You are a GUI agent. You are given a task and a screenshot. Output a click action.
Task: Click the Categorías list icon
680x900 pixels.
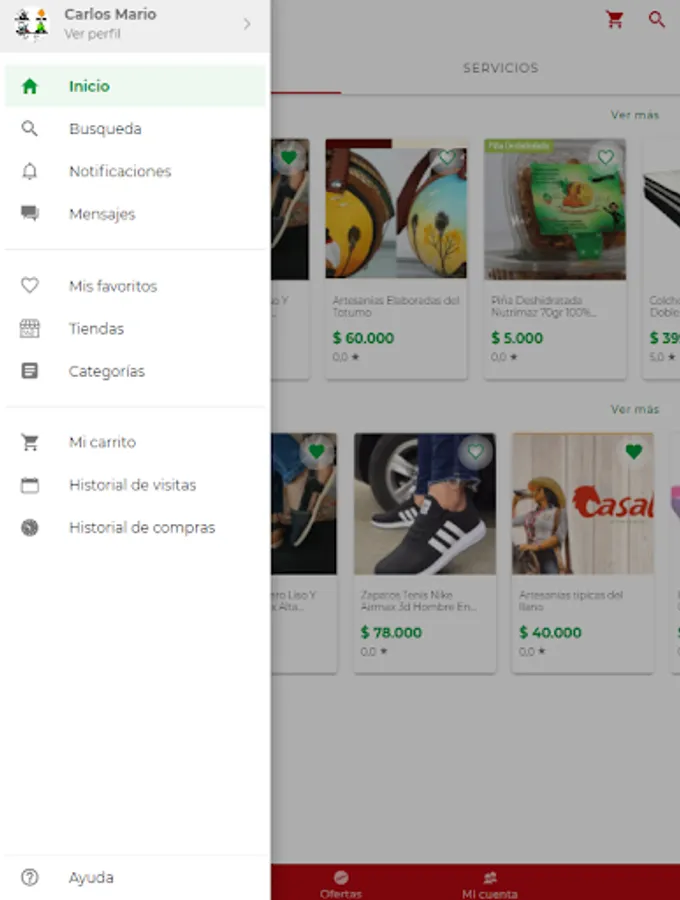(x=30, y=371)
